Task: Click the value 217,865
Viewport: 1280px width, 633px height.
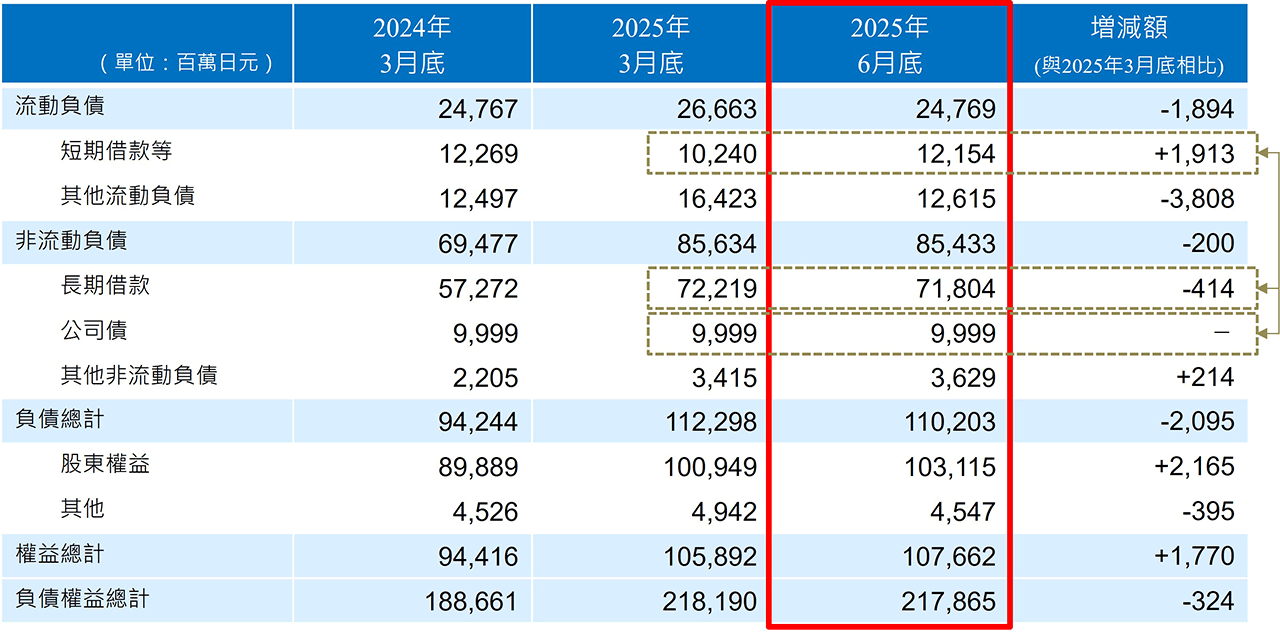Action: [950, 602]
